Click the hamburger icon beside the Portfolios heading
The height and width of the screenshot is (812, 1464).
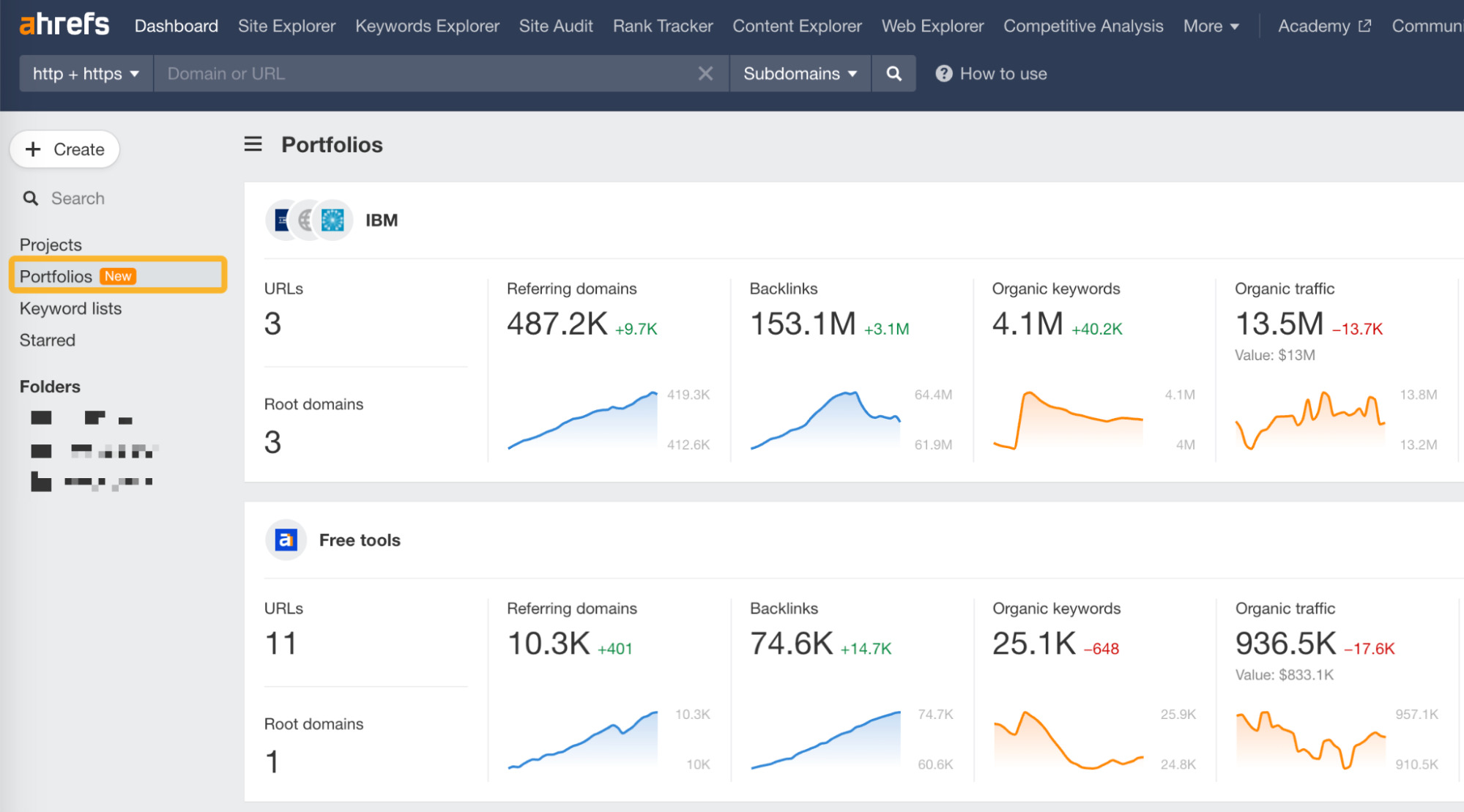pos(253,144)
